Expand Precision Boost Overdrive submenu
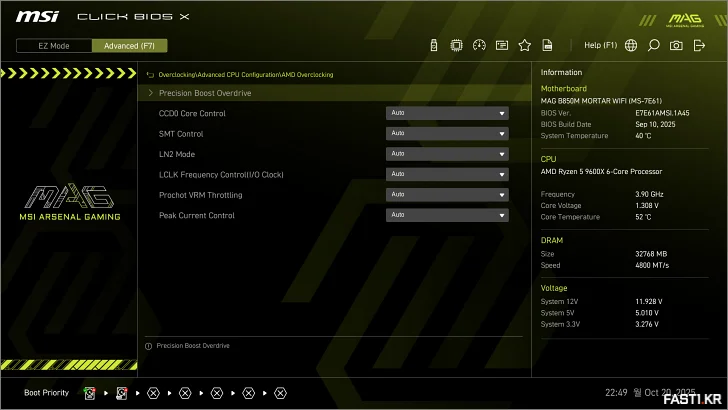 click(334, 93)
